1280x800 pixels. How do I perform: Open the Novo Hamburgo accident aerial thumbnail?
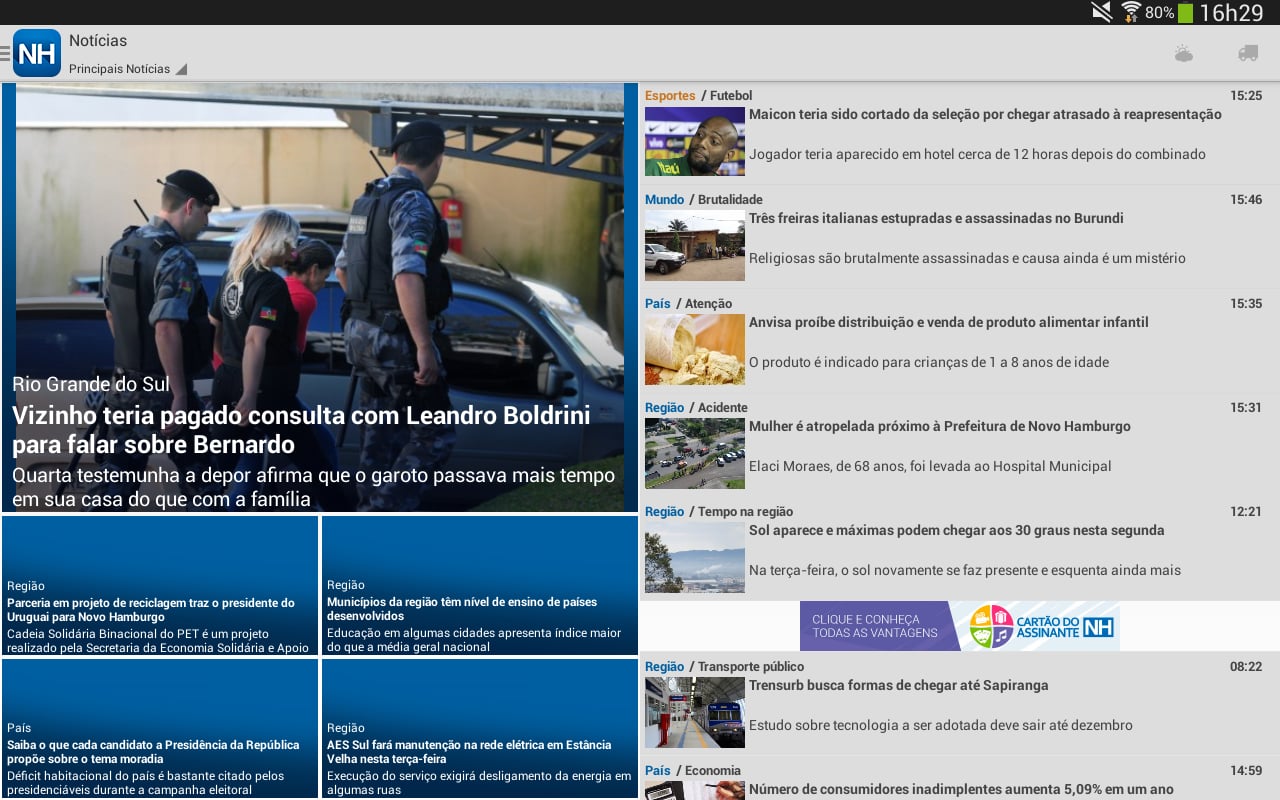click(x=695, y=453)
